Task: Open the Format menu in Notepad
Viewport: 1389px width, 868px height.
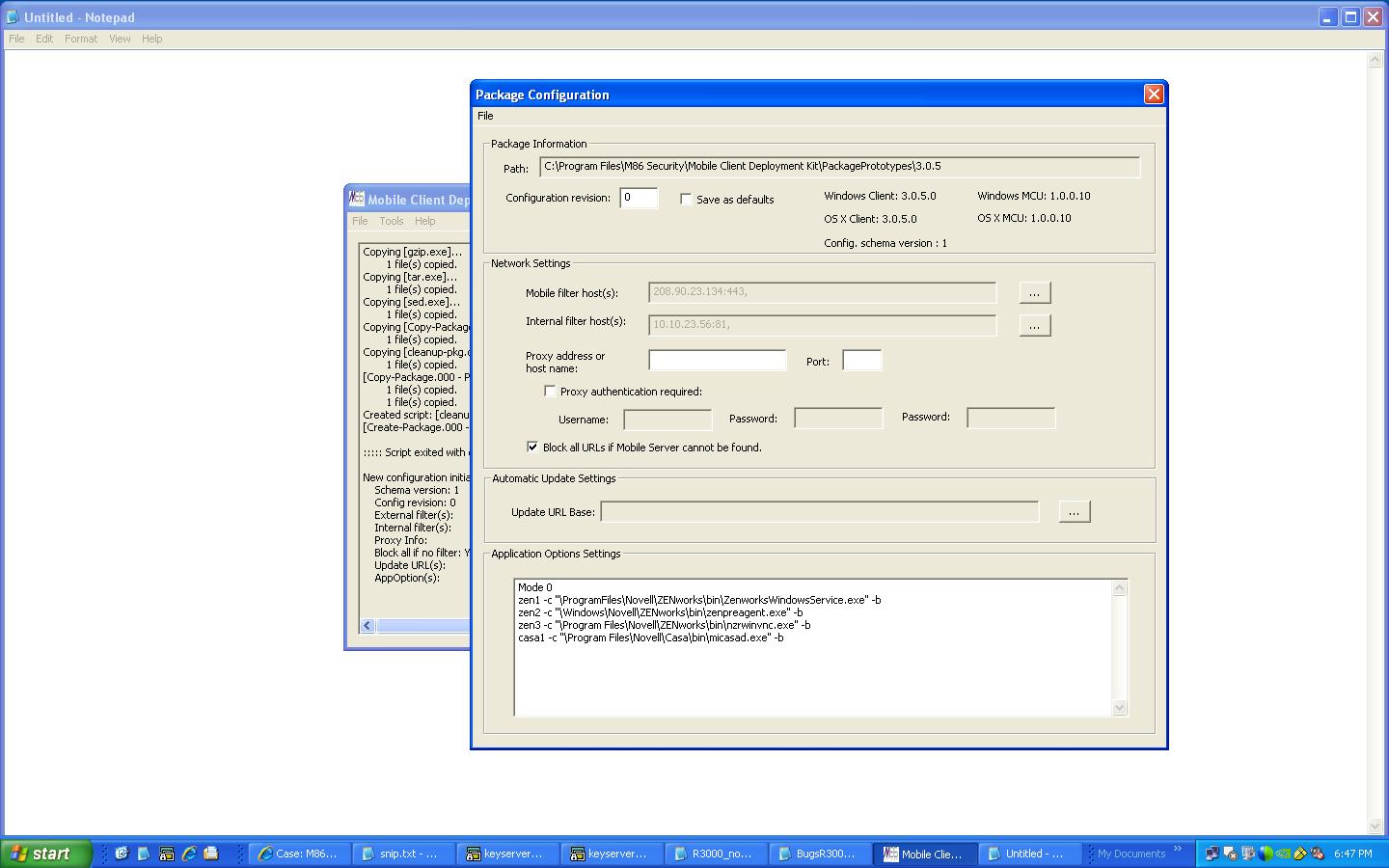Action: [x=80, y=39]
